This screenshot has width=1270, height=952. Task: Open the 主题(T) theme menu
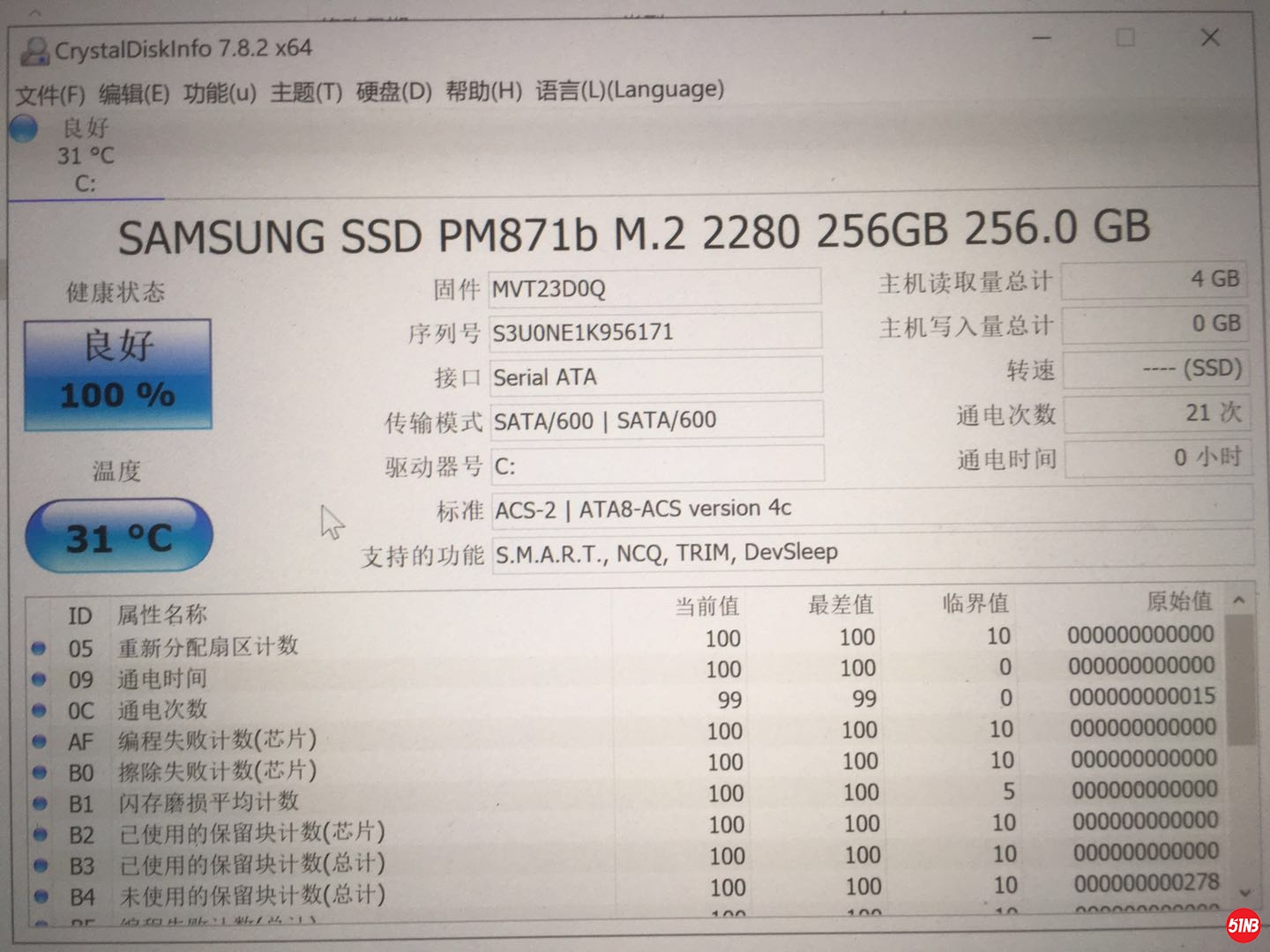click(x=306, y=92)
